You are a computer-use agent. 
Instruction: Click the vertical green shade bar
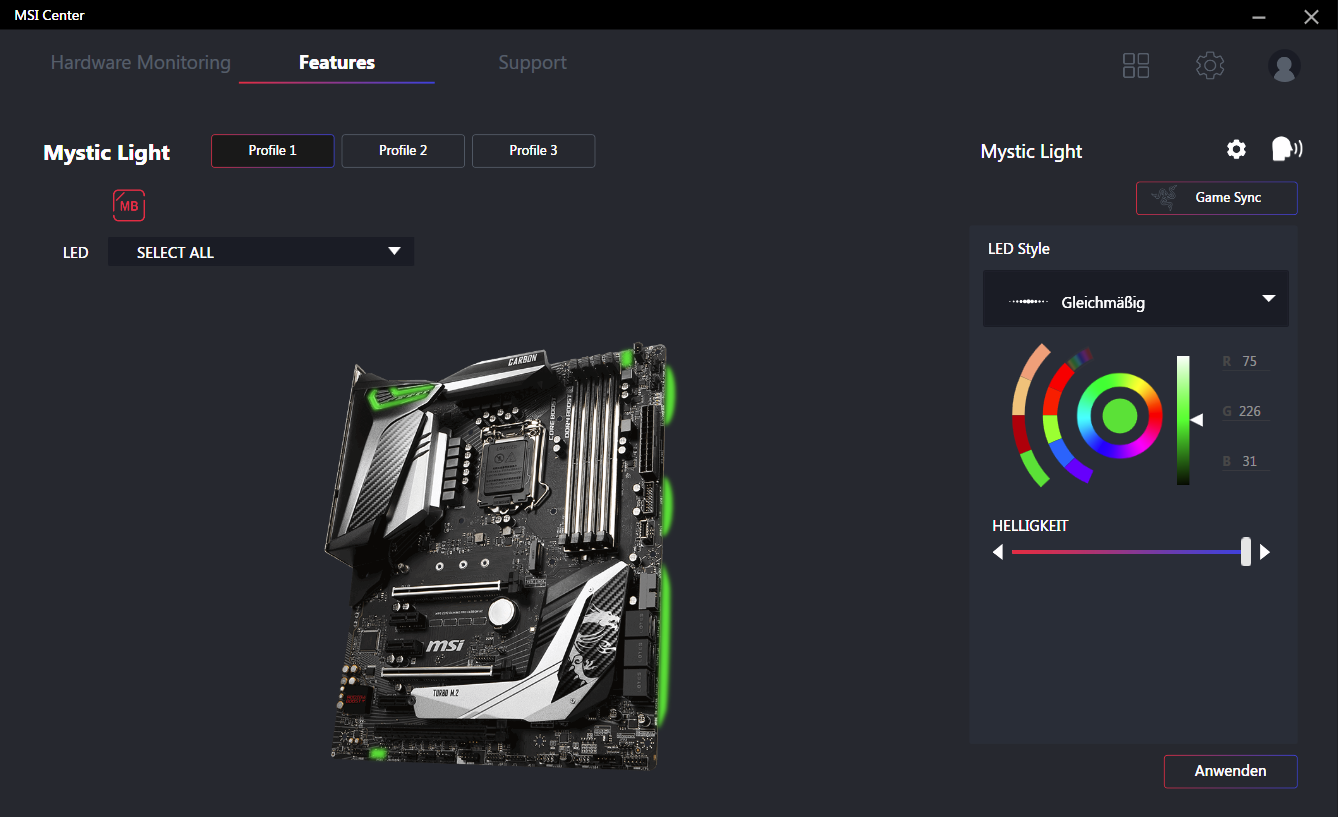(1183, 420)
